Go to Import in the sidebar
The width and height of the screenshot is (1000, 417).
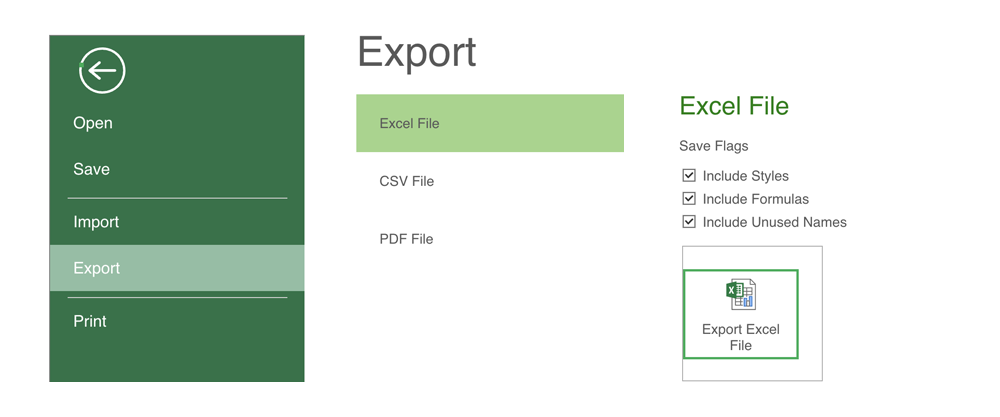96,222
